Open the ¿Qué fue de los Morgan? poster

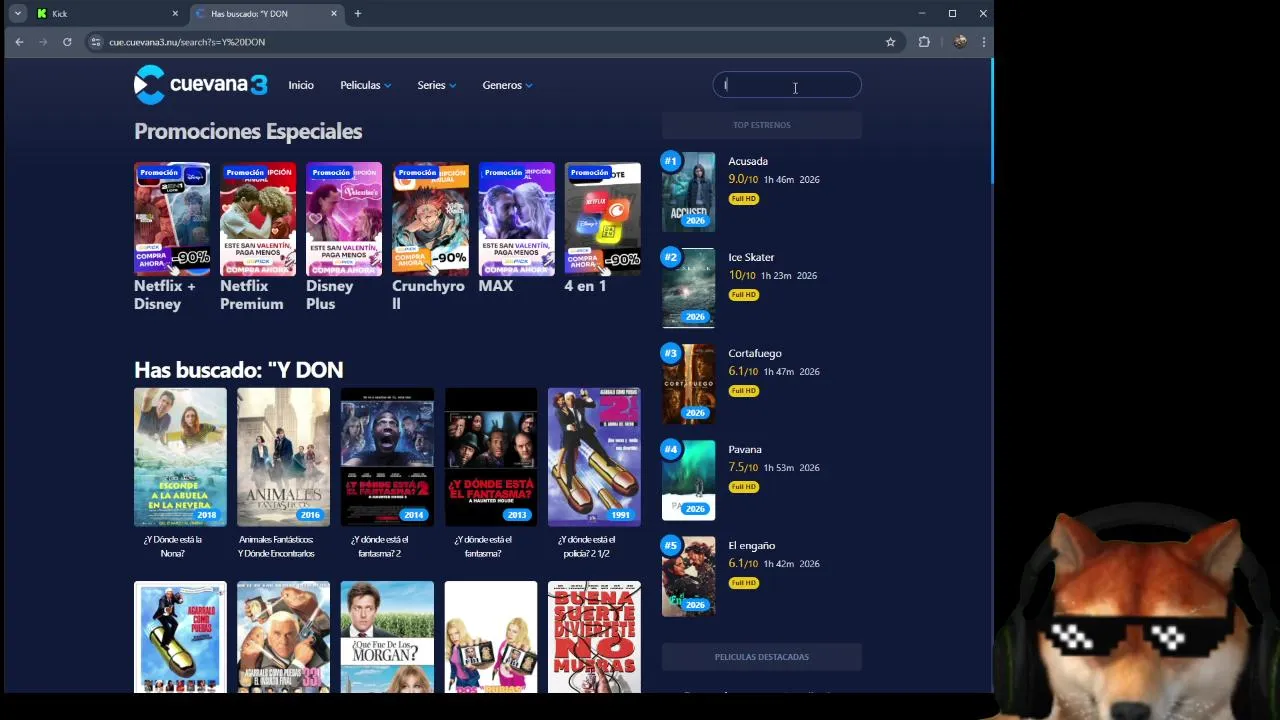pos(387,637)
